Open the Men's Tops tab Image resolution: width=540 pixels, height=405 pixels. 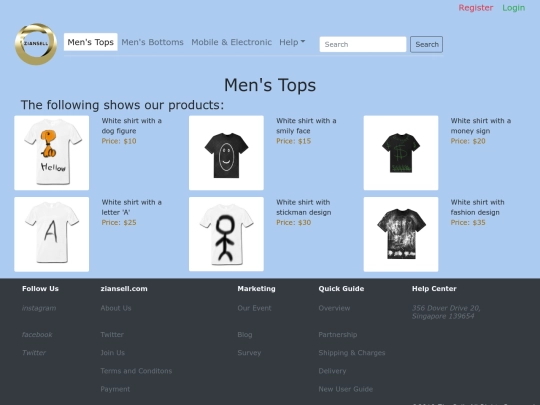coord(91,42)
